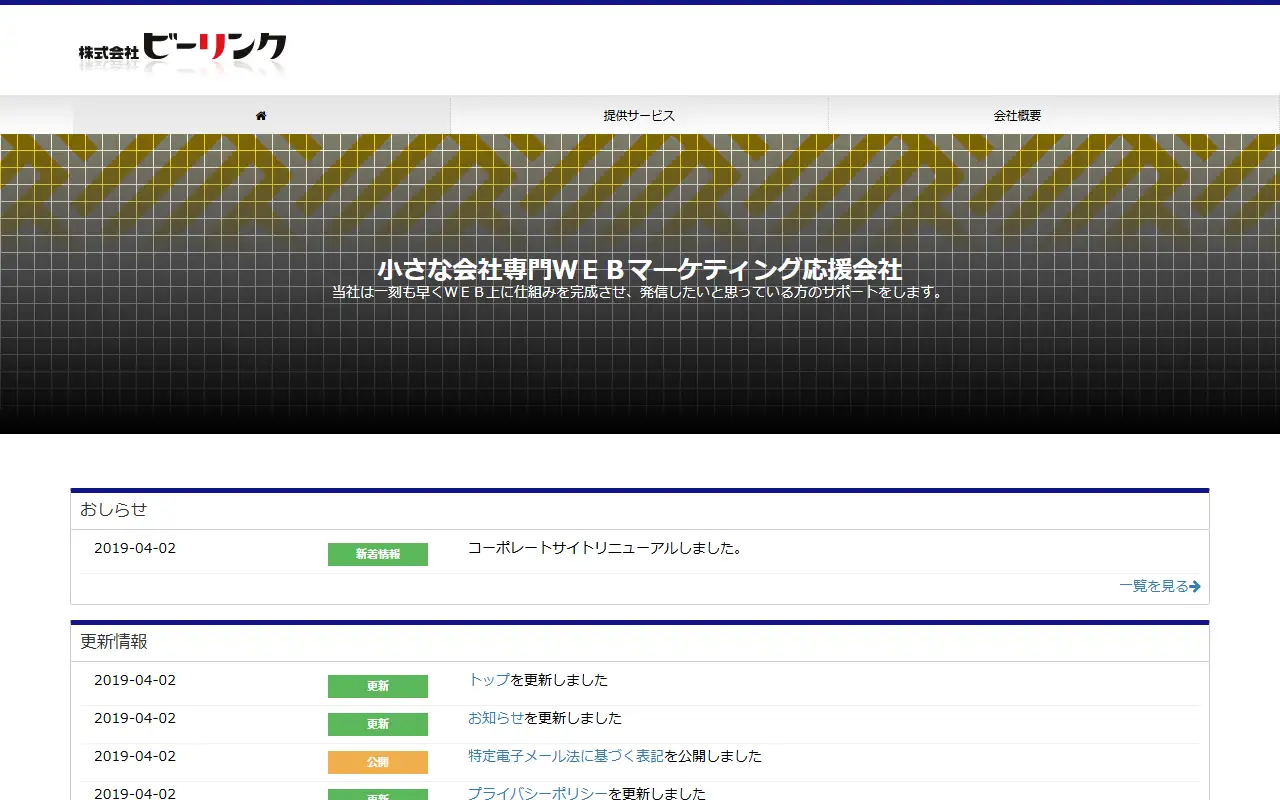Open the 会社概要 menu item
1280x800 pixels.
point(1017,116)
